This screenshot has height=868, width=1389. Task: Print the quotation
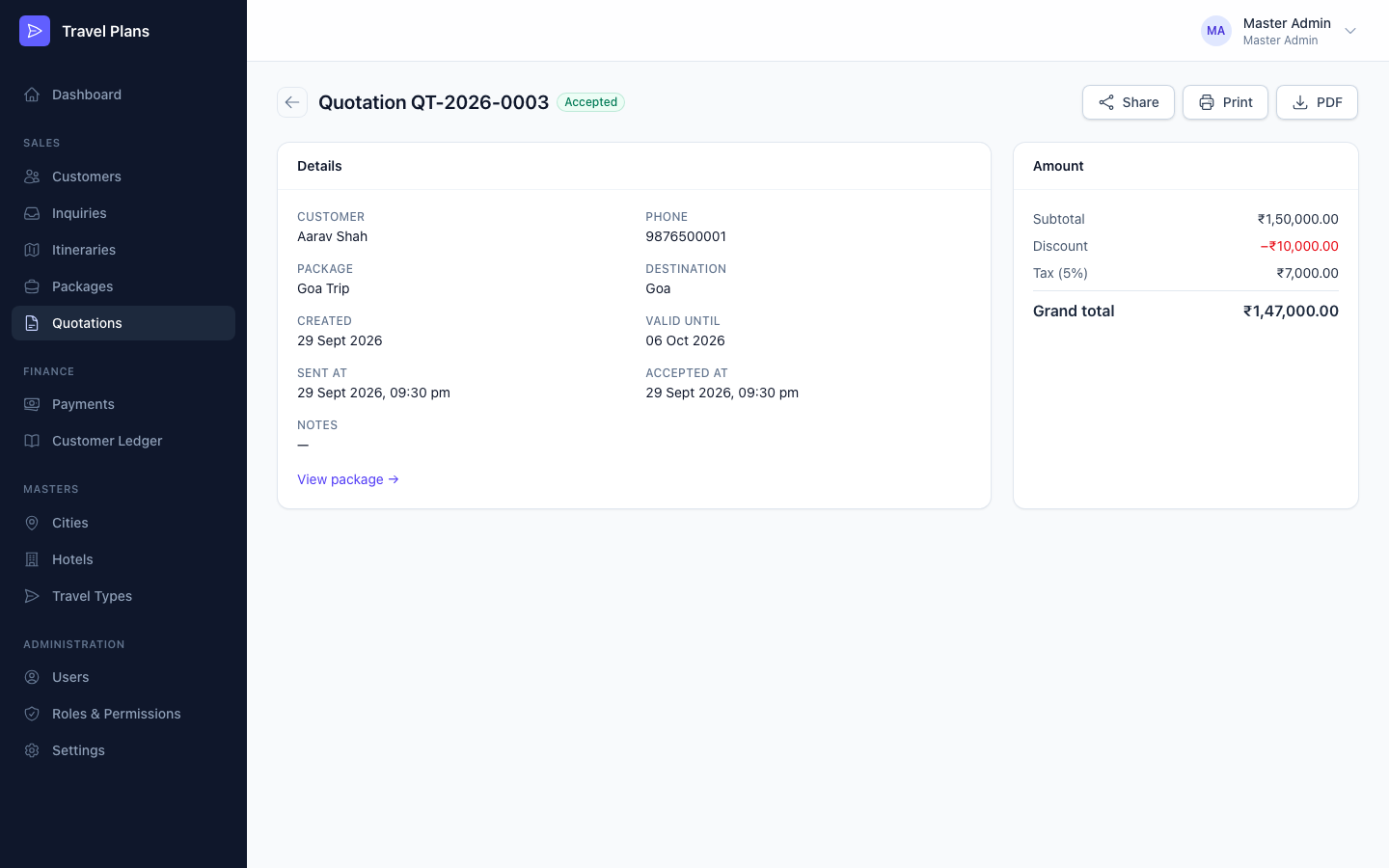pos(1225,102)
